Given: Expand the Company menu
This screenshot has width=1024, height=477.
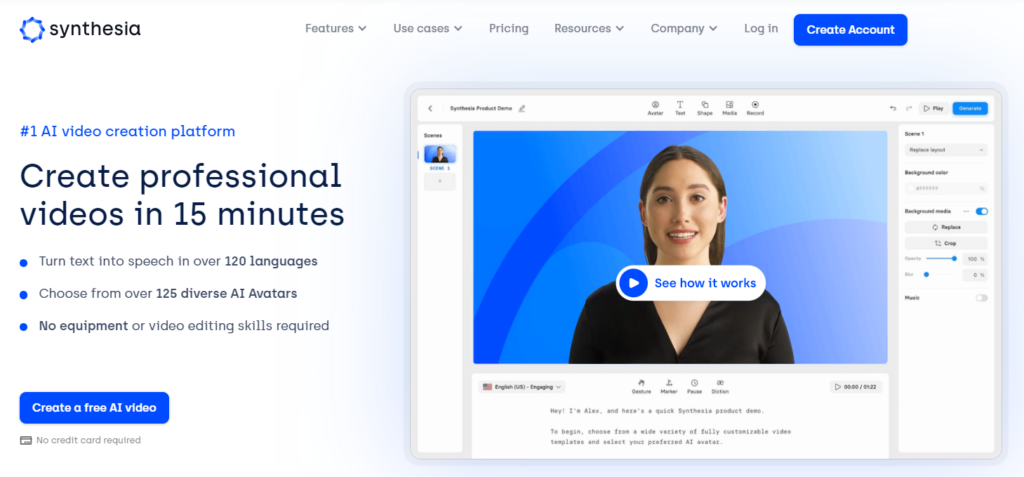Looking at the screenshot, I should (684, 29).
